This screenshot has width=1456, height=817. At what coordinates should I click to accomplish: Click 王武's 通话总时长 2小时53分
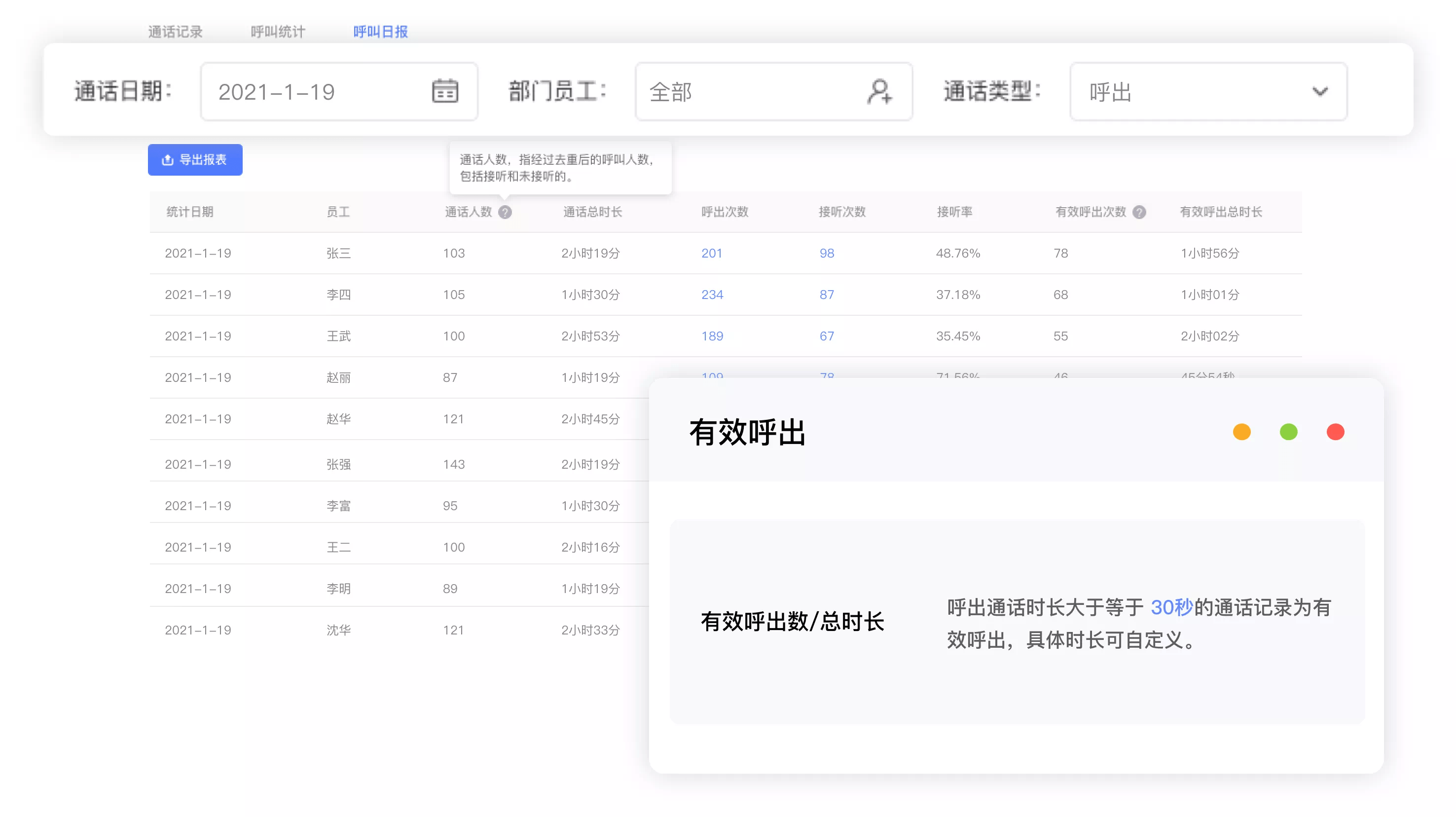[591, 336]
